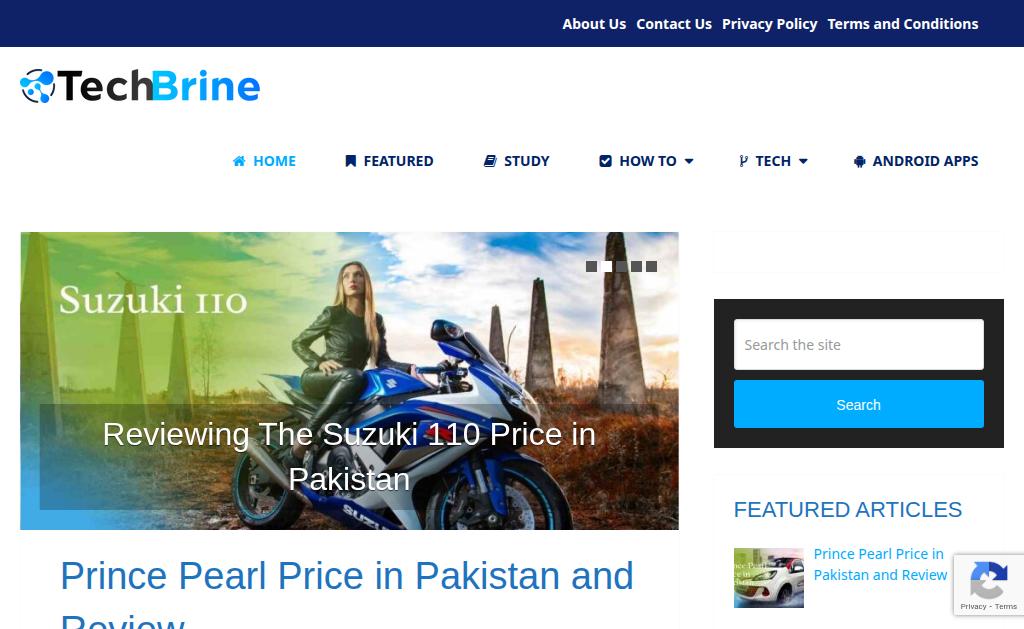
Task: Click the branch icon beside TECH
Action: (x=743, y=161)
